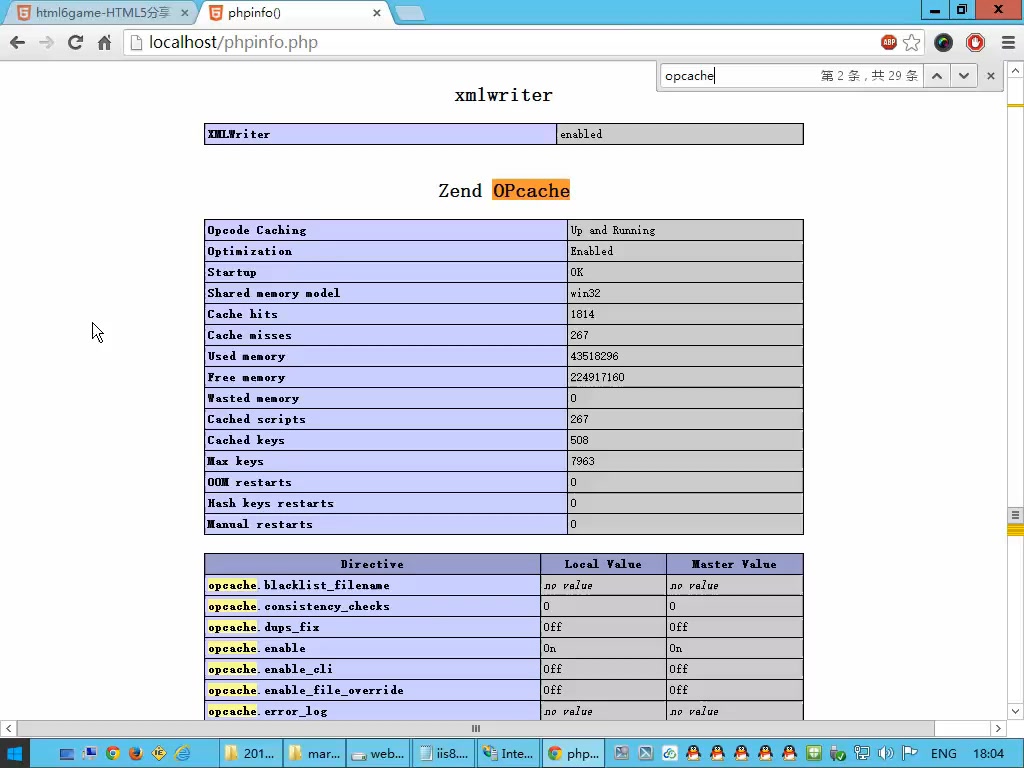The width and height of the screenshot is (1024, 768).
Task: Switch to the 'mar...' folder taskbar window
Action: click(x=315, y=754)
